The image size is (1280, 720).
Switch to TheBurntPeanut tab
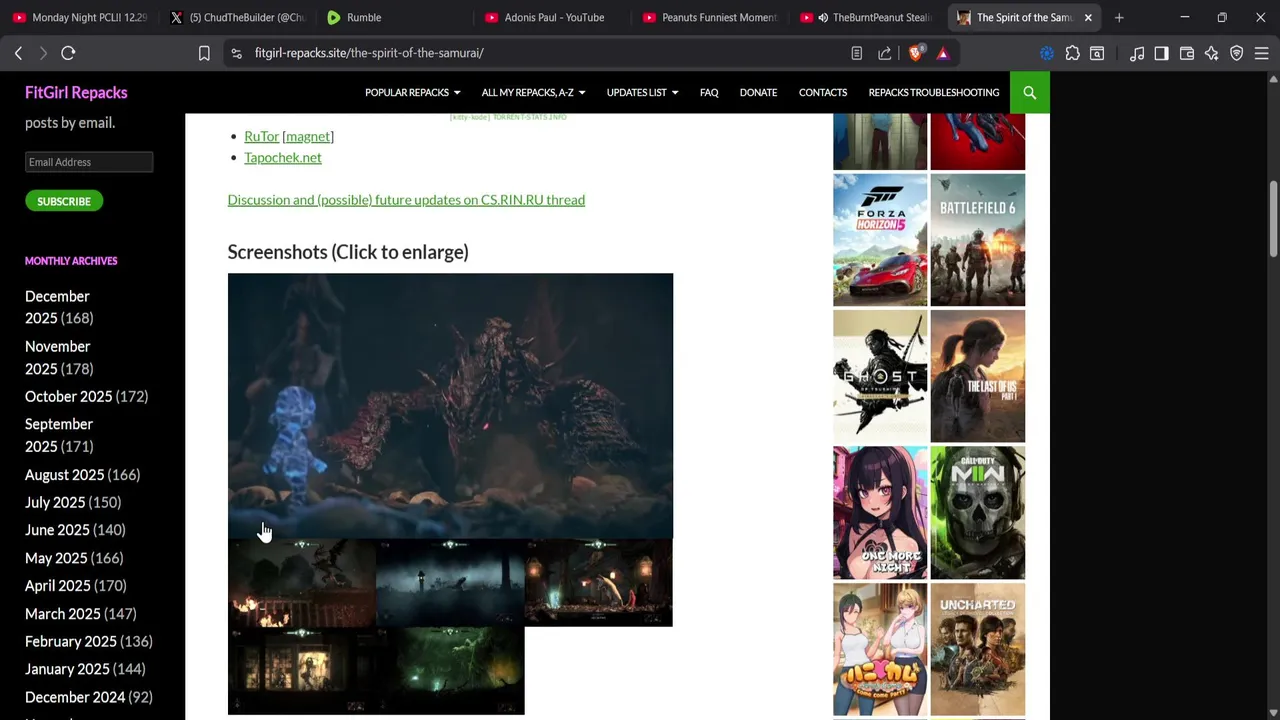pos(866,17)
